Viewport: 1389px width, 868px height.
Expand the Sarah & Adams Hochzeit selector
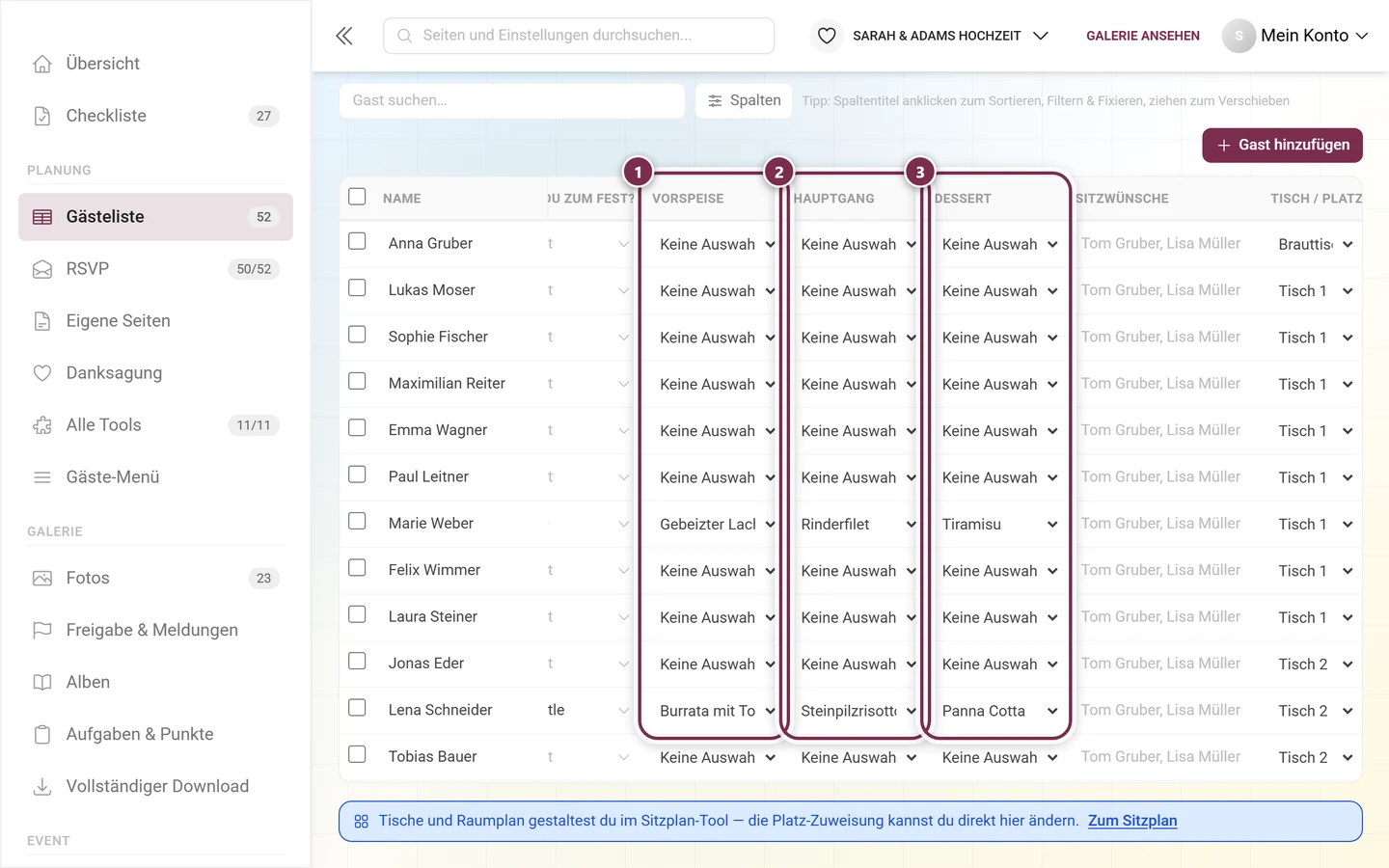tap(950, 36)
